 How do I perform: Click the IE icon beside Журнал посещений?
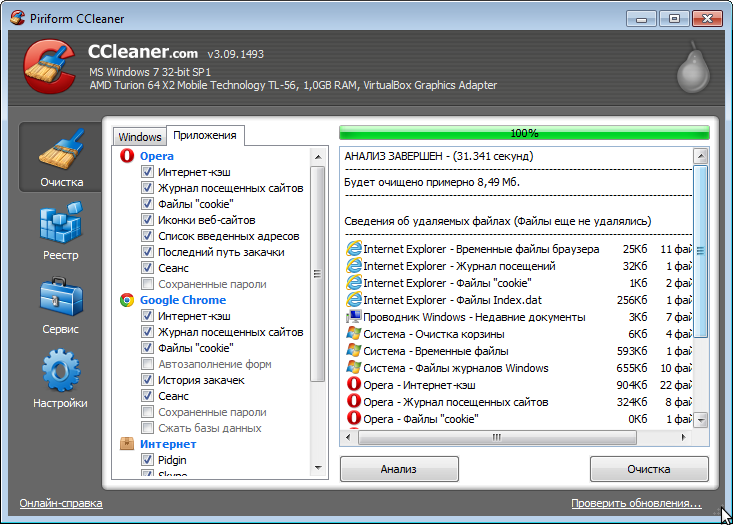(354, 266)
